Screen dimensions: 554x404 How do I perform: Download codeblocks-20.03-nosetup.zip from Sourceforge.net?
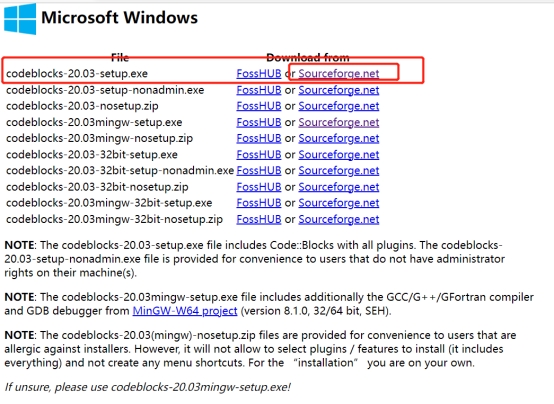pos(338,106)
